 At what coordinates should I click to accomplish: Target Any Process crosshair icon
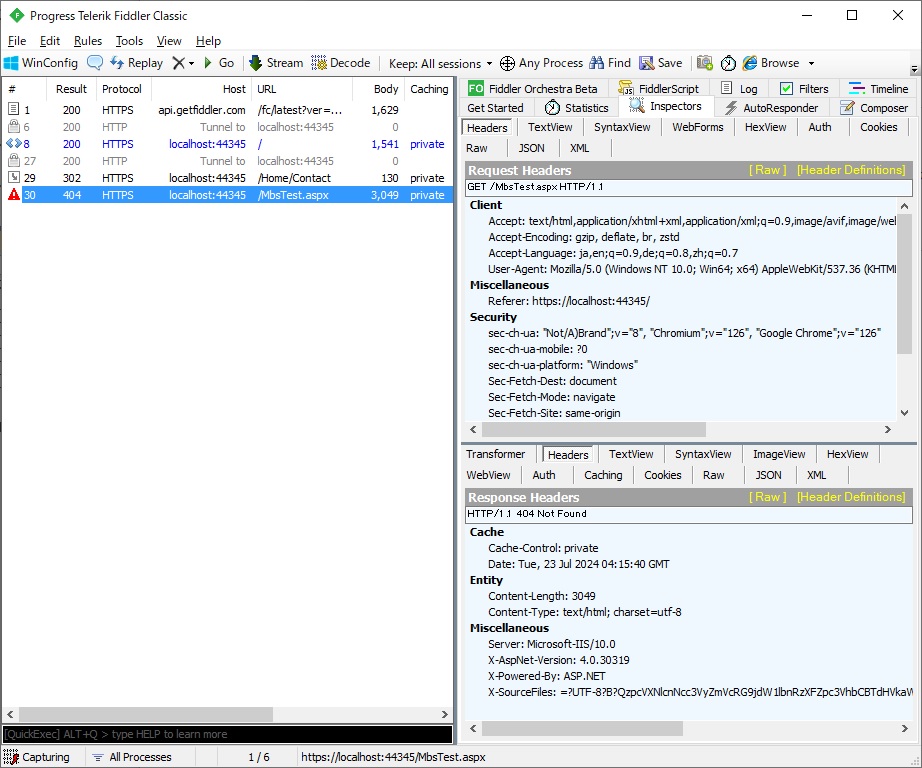[507, 63]
